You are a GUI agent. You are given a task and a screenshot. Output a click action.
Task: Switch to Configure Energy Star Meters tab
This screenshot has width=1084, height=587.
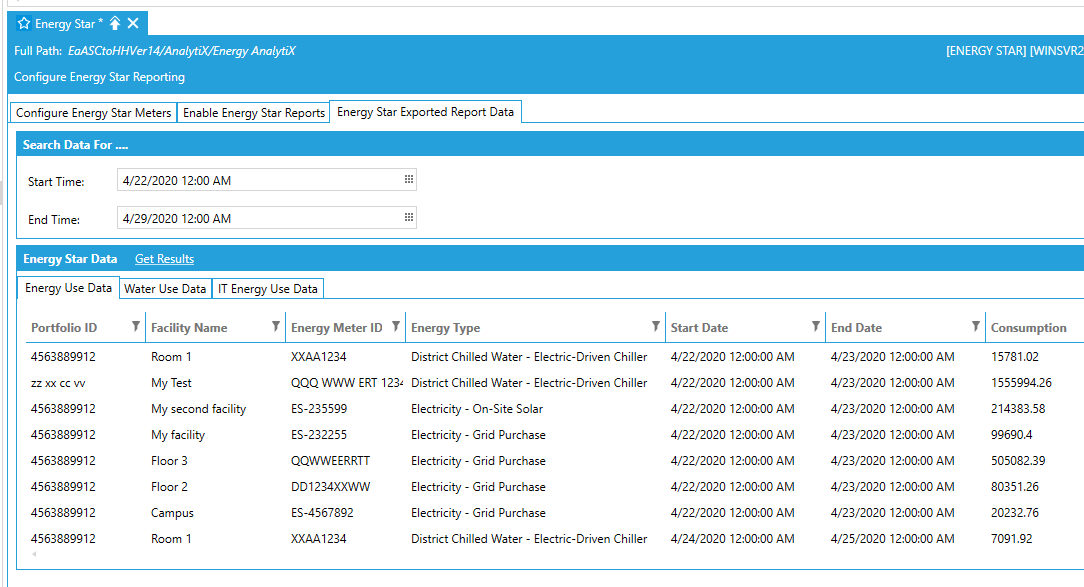(x=94, y=113)
